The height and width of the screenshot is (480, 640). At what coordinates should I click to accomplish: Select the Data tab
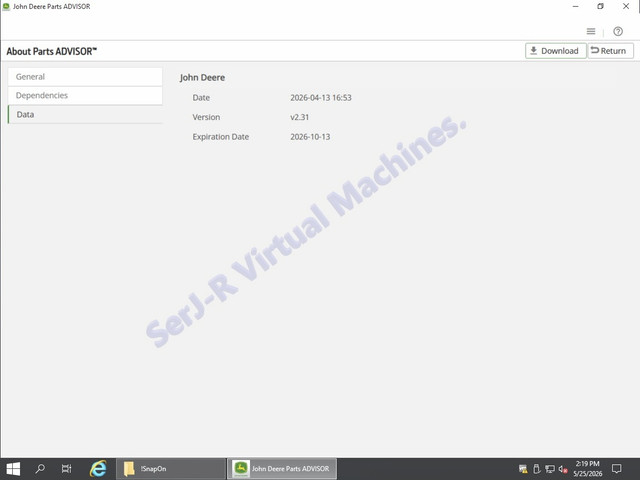coord(85,115)
